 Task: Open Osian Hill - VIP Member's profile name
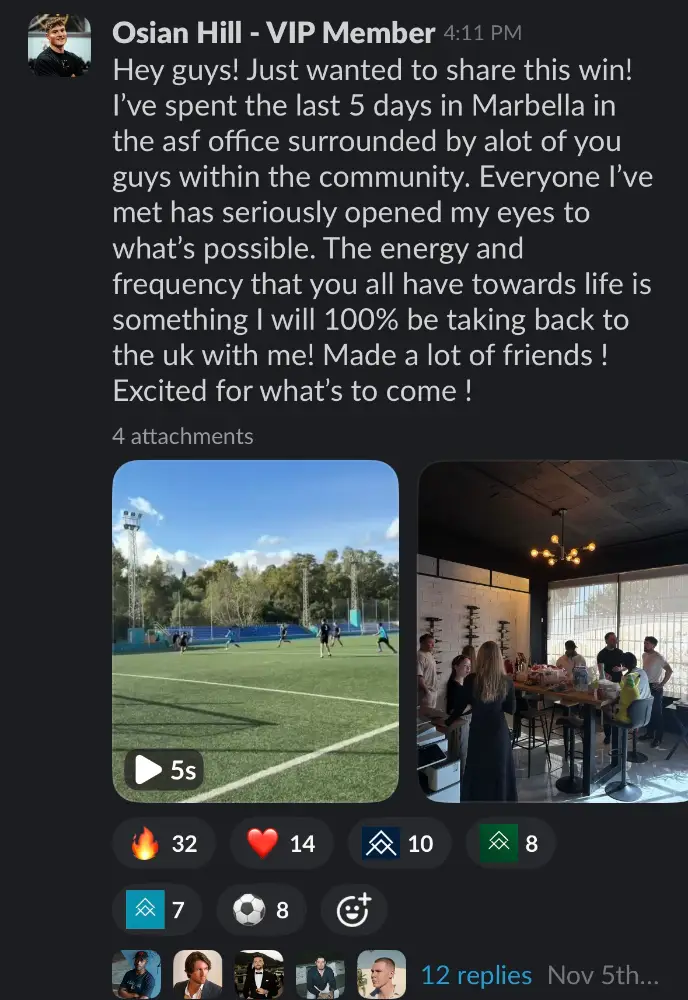coord(273,33)
